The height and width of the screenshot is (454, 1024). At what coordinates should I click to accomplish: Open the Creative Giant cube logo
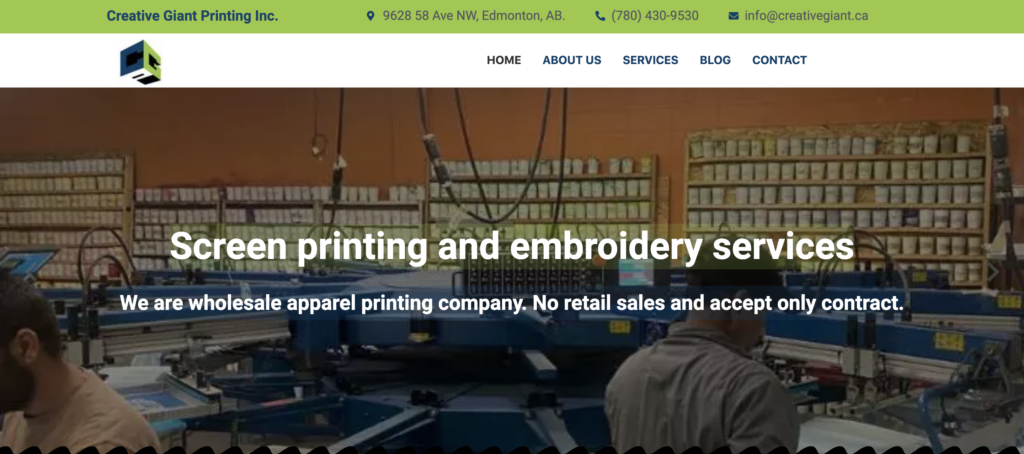140,61
